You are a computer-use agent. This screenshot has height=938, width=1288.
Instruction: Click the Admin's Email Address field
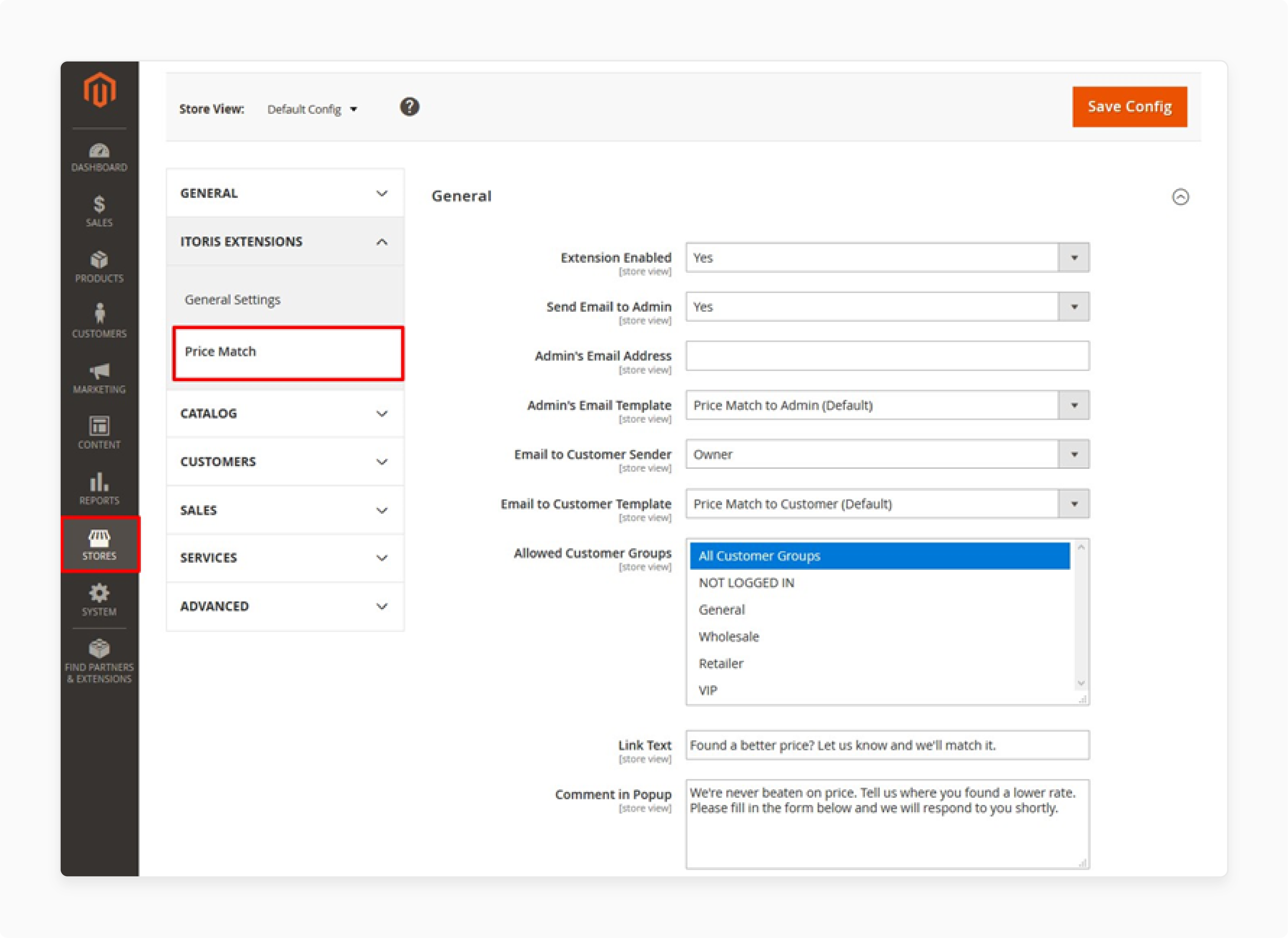(x=887, y=356)
